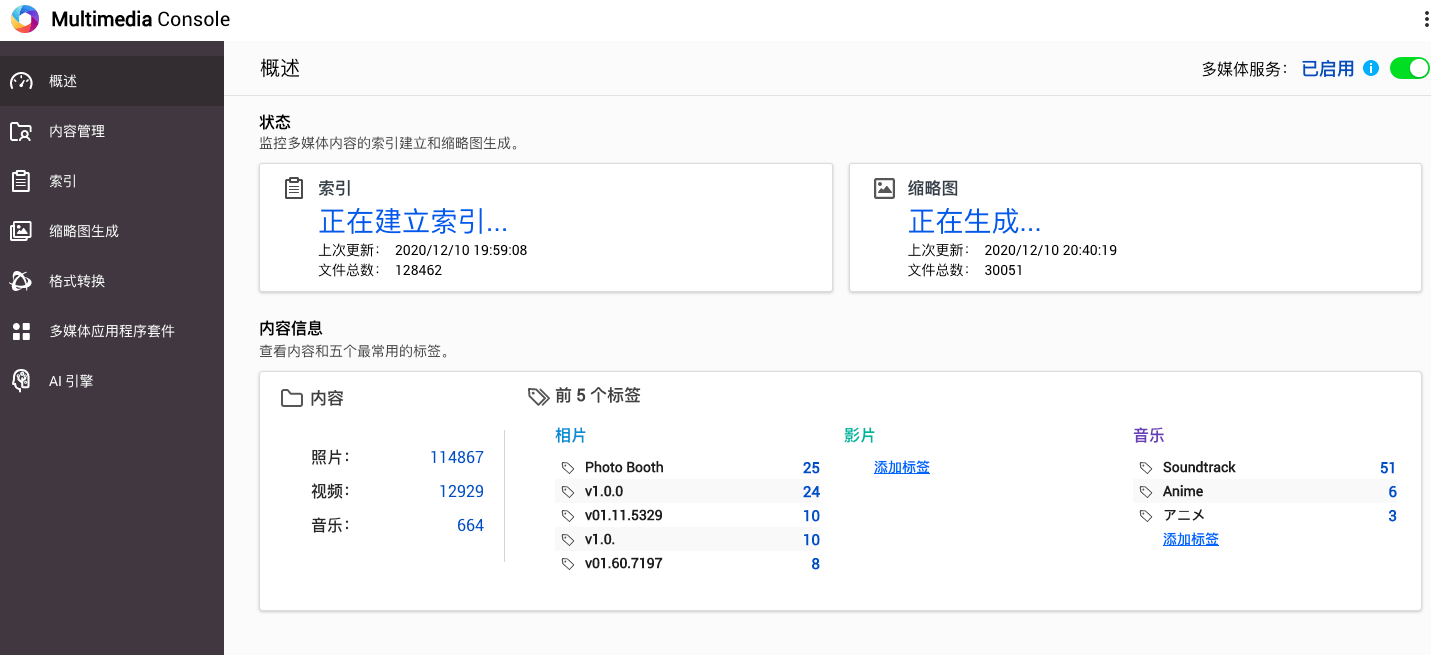This screenshot has width=1431, height=655.
Task: Click the tag icon next to 前 5 个标签
Action: [x=538, y=396]
